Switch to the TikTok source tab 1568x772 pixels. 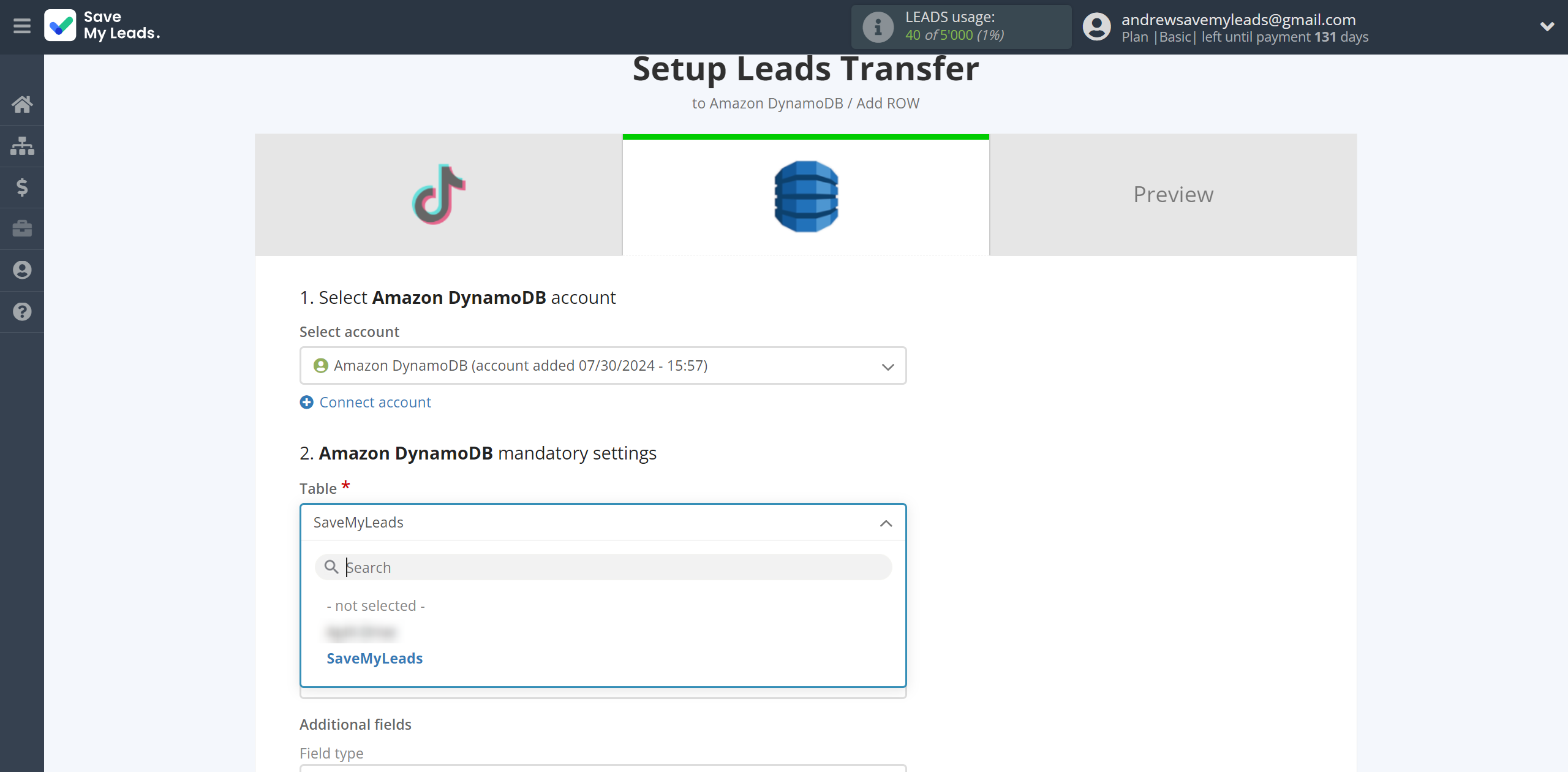439,194
